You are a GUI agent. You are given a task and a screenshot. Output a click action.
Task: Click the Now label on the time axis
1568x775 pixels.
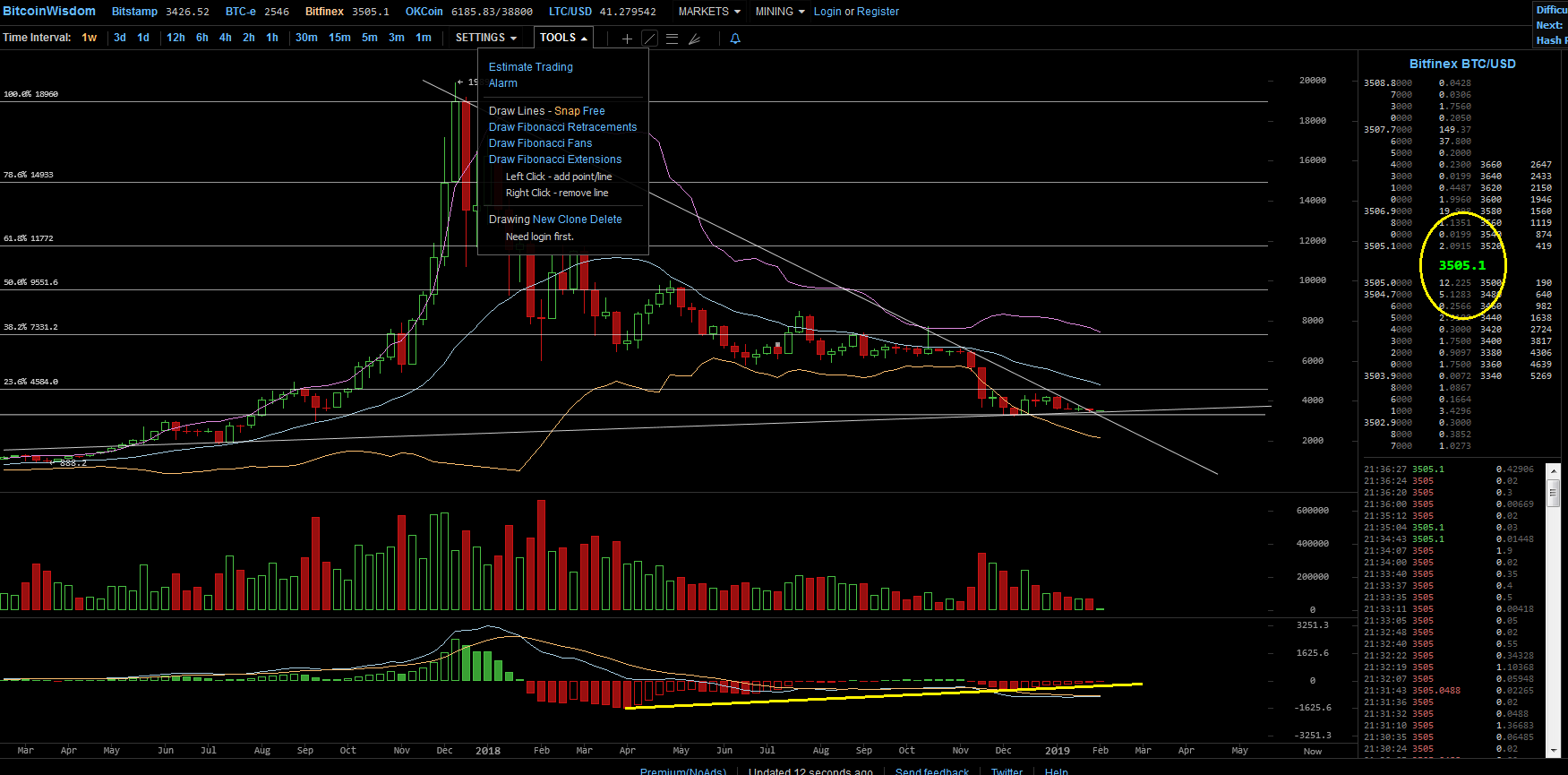[x=1313, y=752]
